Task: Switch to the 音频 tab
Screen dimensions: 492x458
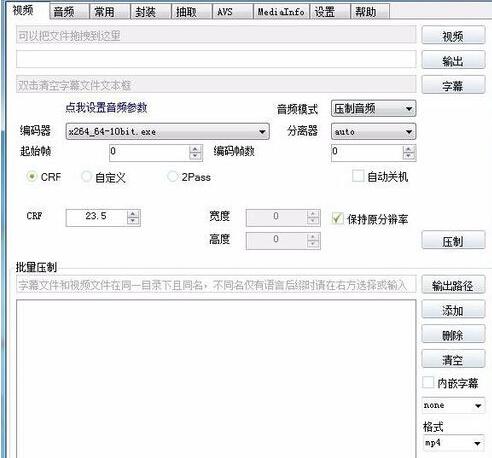Action: 69,12
